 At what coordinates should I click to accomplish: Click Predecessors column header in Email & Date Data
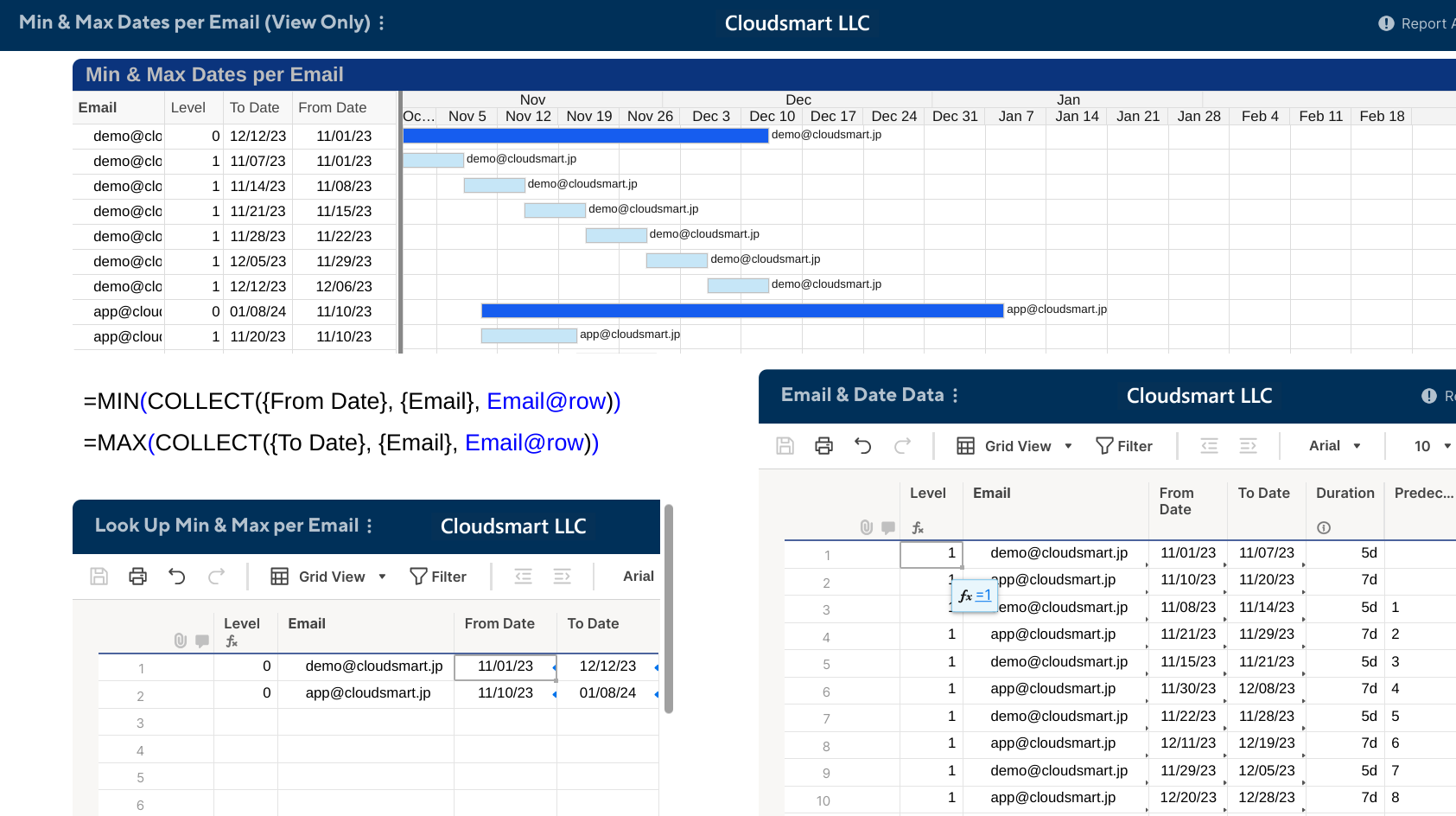pyautogui.click(x=1424, y=493)
